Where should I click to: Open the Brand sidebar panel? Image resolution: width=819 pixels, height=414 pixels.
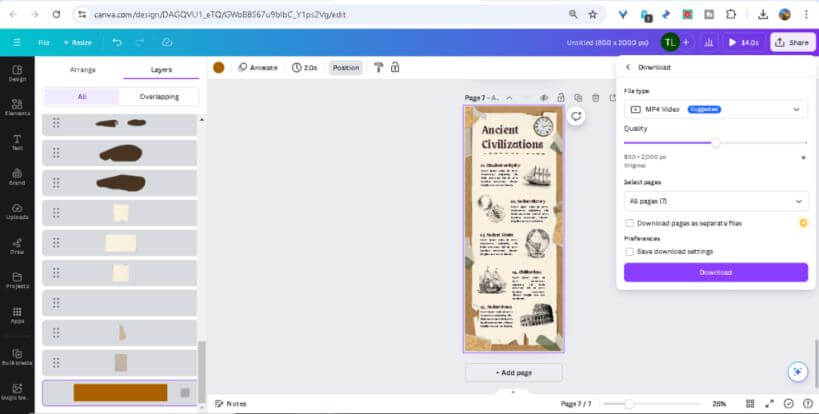17,177
